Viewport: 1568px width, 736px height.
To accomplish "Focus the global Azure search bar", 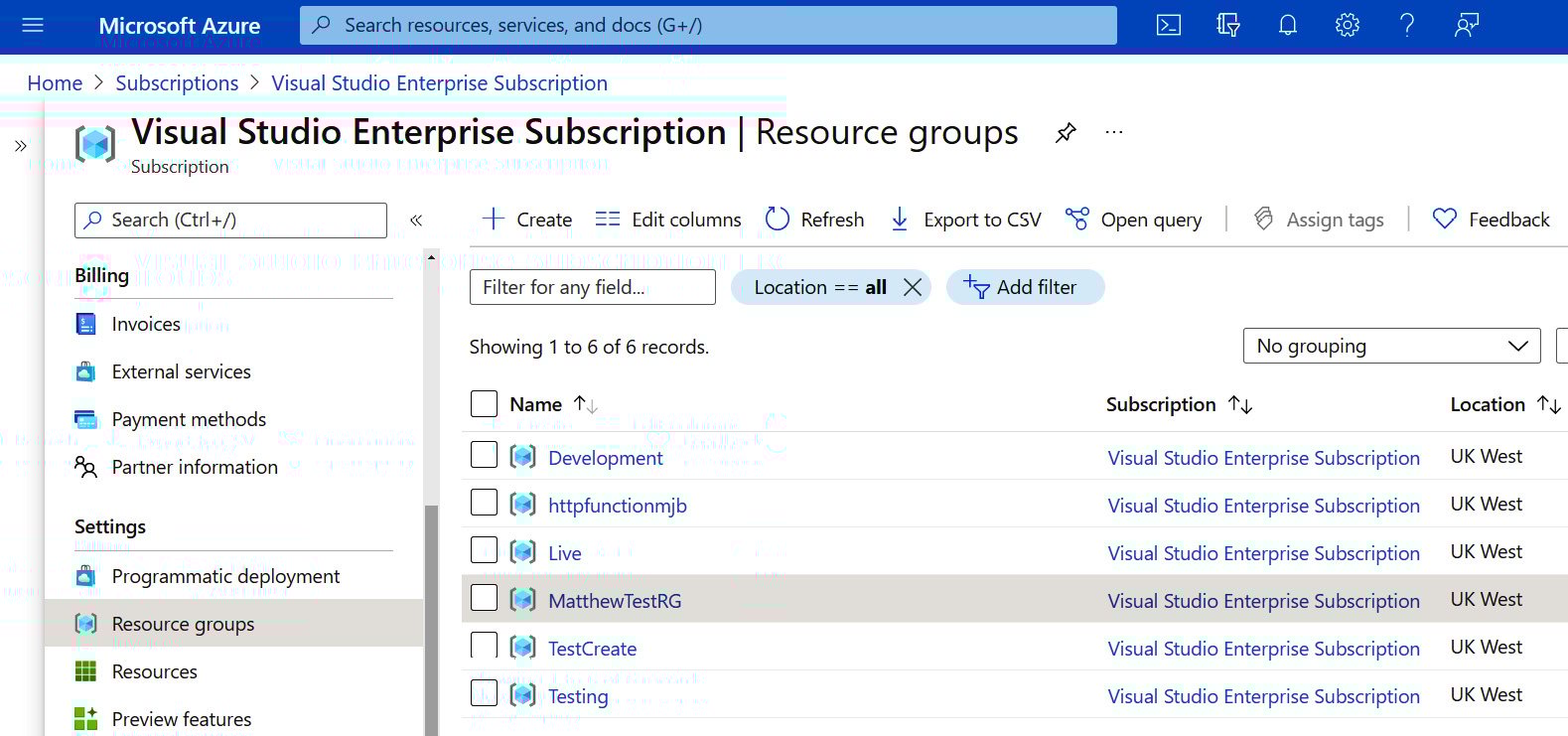I will pyautogui.click(x=708, y=25).
